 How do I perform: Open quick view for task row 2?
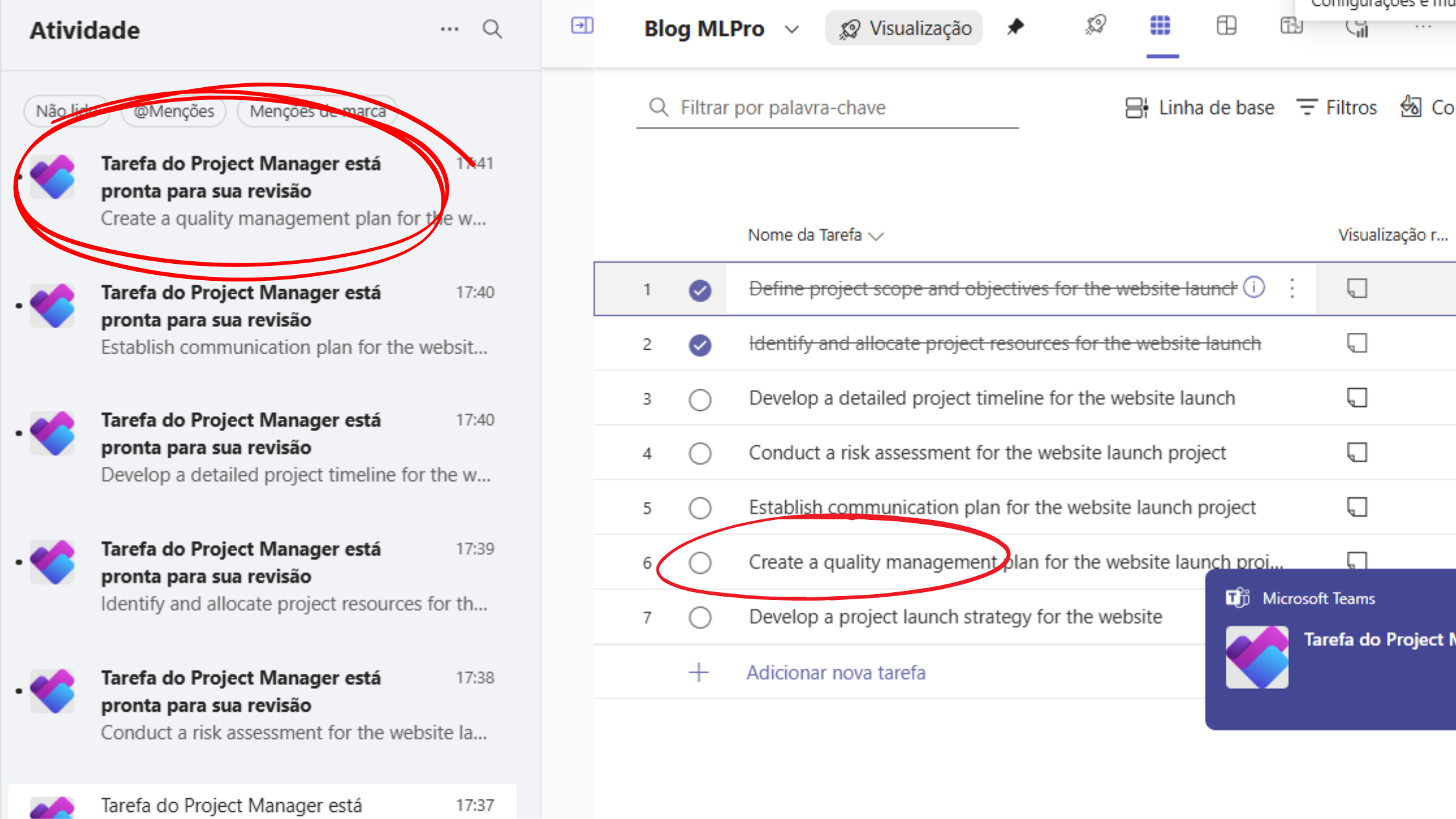[1357, 343]
